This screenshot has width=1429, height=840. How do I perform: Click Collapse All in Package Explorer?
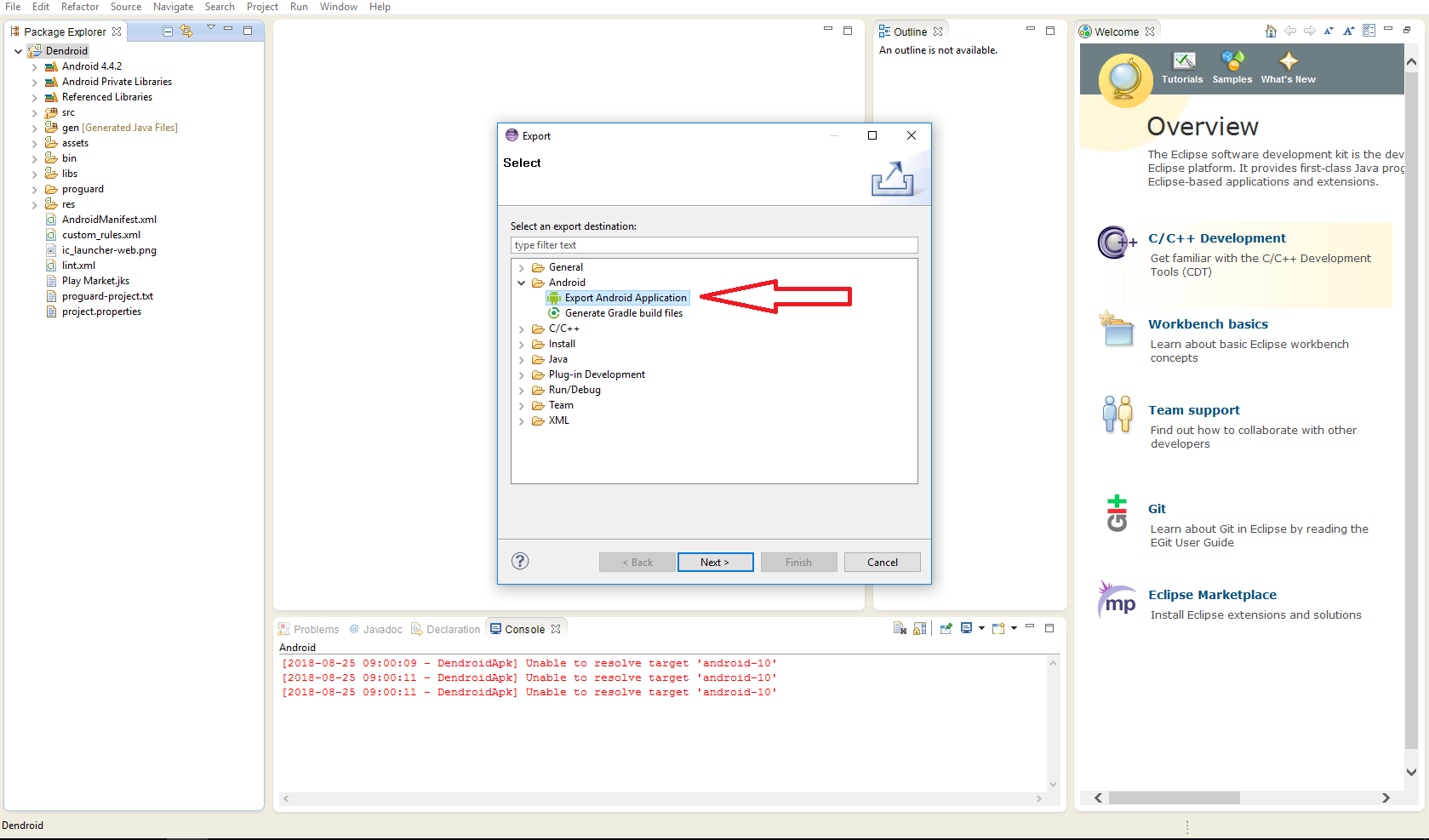click(x=168, y=31)
